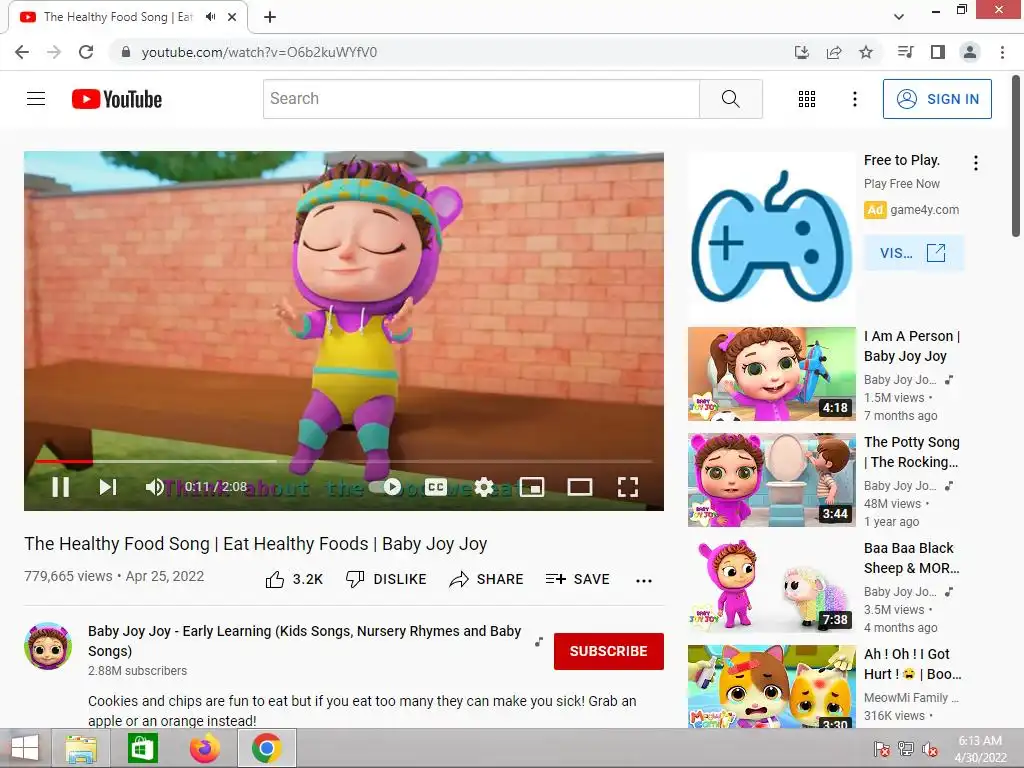Play The Potty Song thumbnail

pos(771,479)
